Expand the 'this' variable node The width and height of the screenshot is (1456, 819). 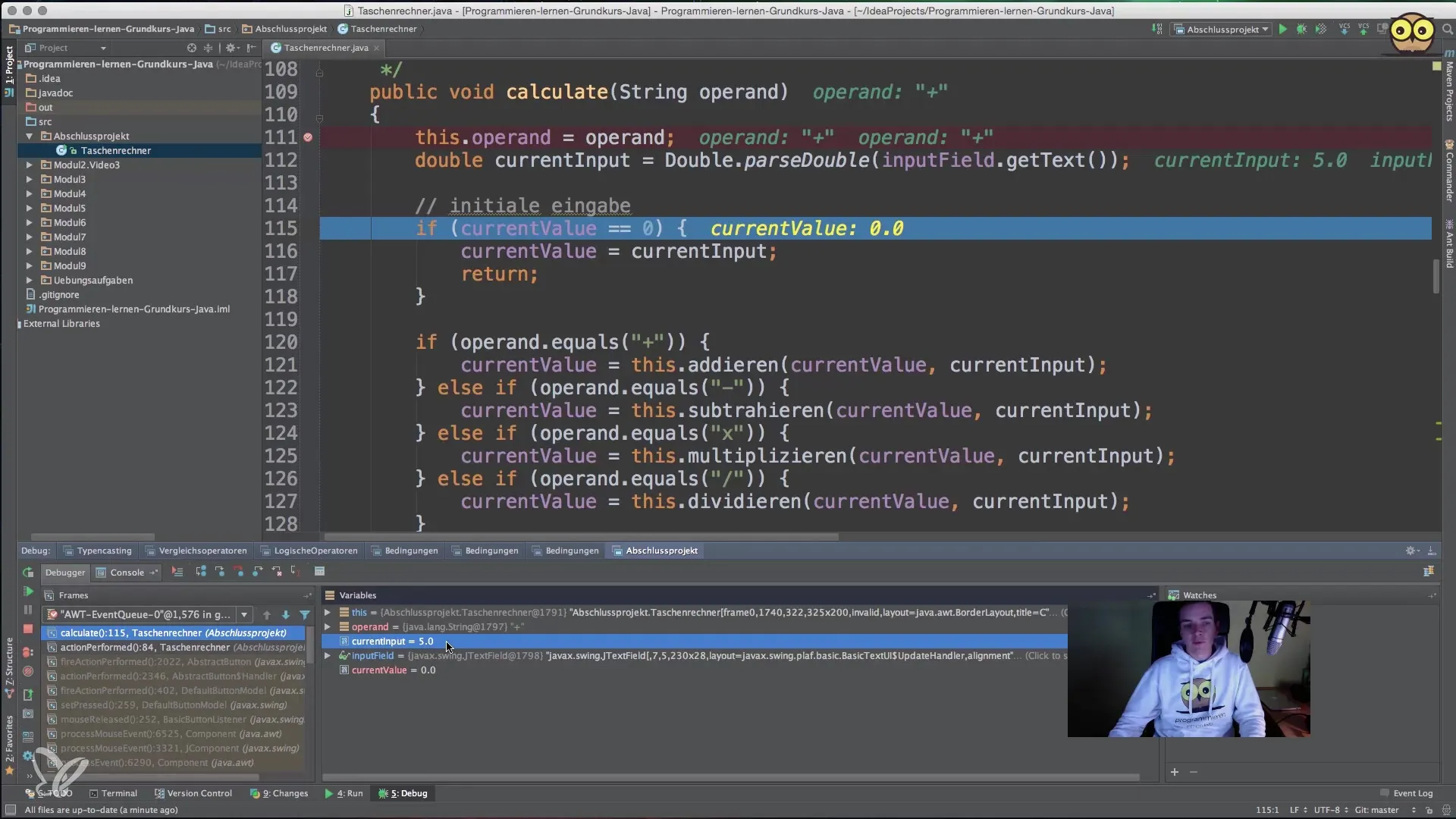(328, 613)
